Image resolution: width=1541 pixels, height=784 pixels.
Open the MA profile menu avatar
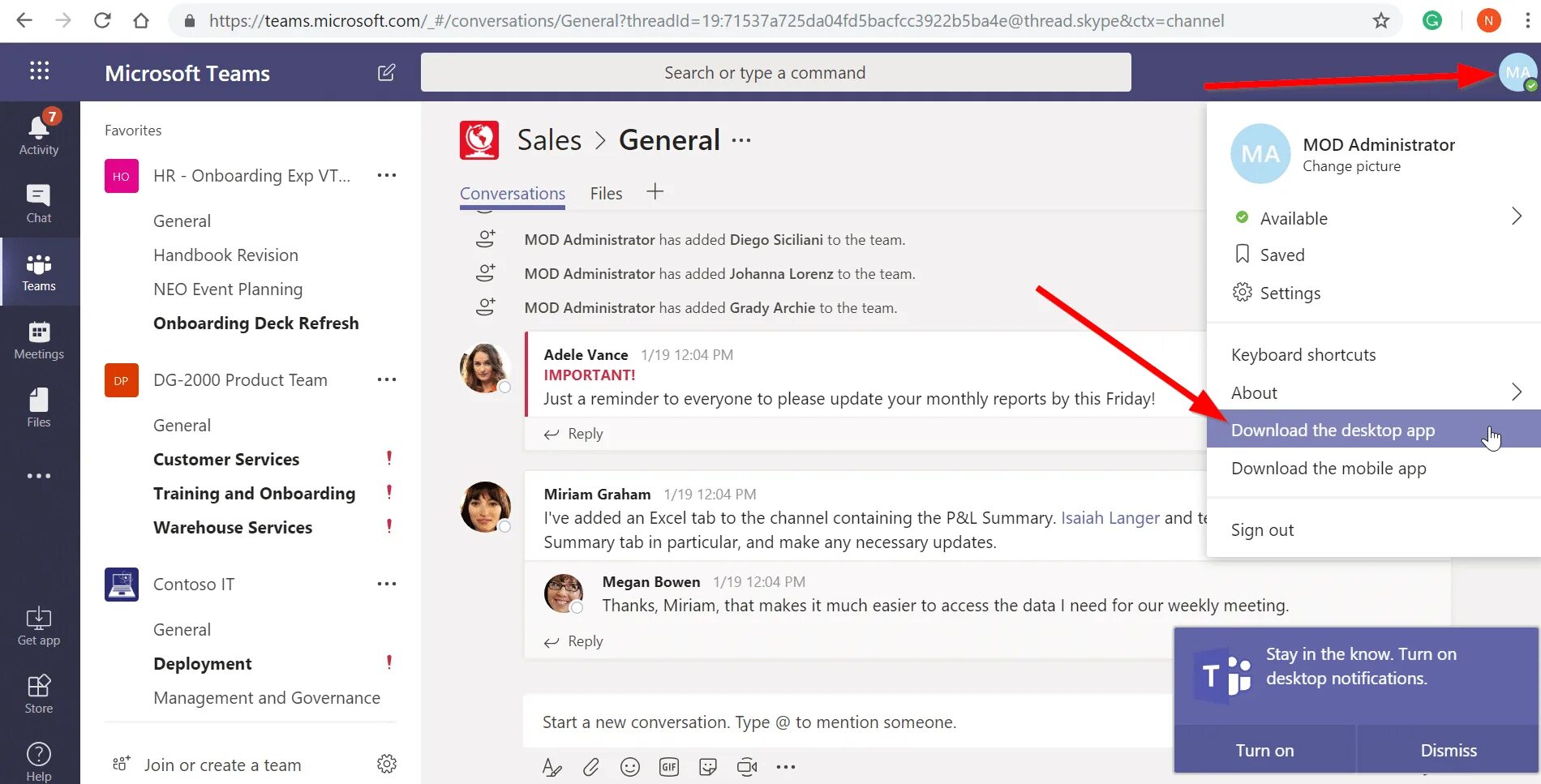(1517, 72)
